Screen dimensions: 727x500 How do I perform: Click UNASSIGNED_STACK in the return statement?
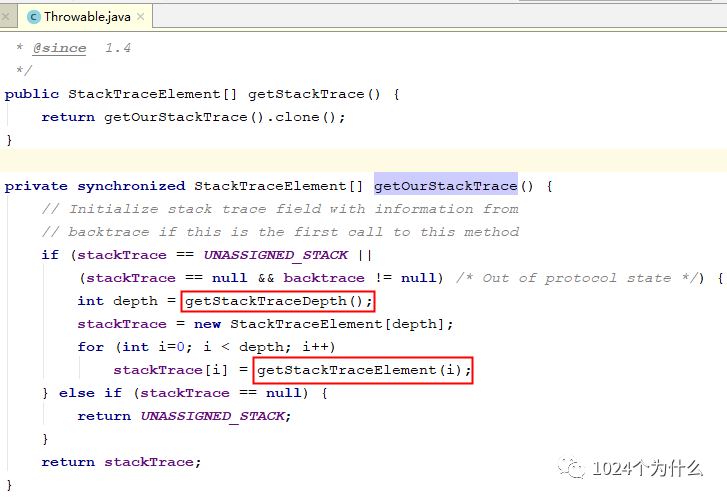coord(212,416)
